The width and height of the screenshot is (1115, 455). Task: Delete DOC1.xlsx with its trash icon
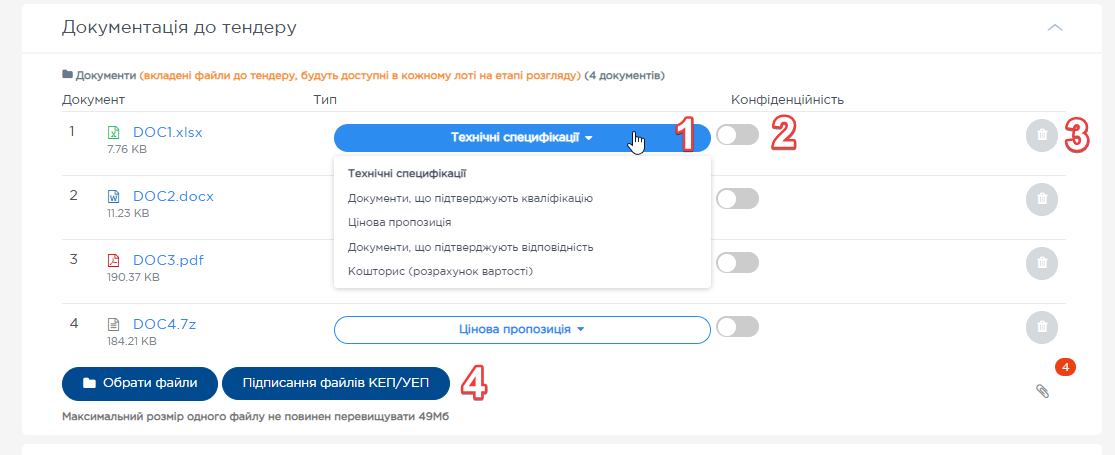tap(1041, 135)
